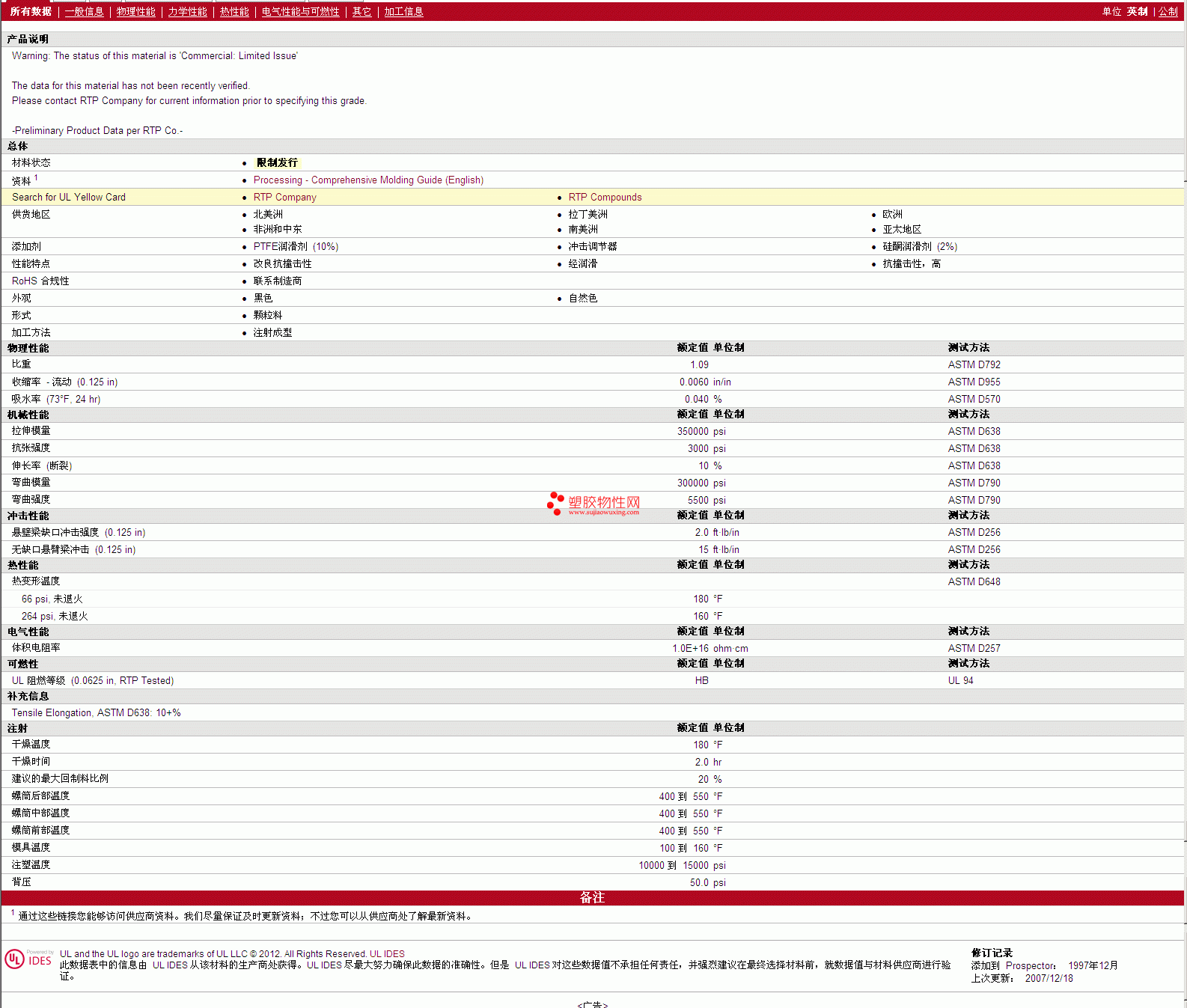Image resolution: width=1187 pixels, height=1008 pixels.
Task: Click the footnote 1 superscript beside 资料
Action: (36, 178)
